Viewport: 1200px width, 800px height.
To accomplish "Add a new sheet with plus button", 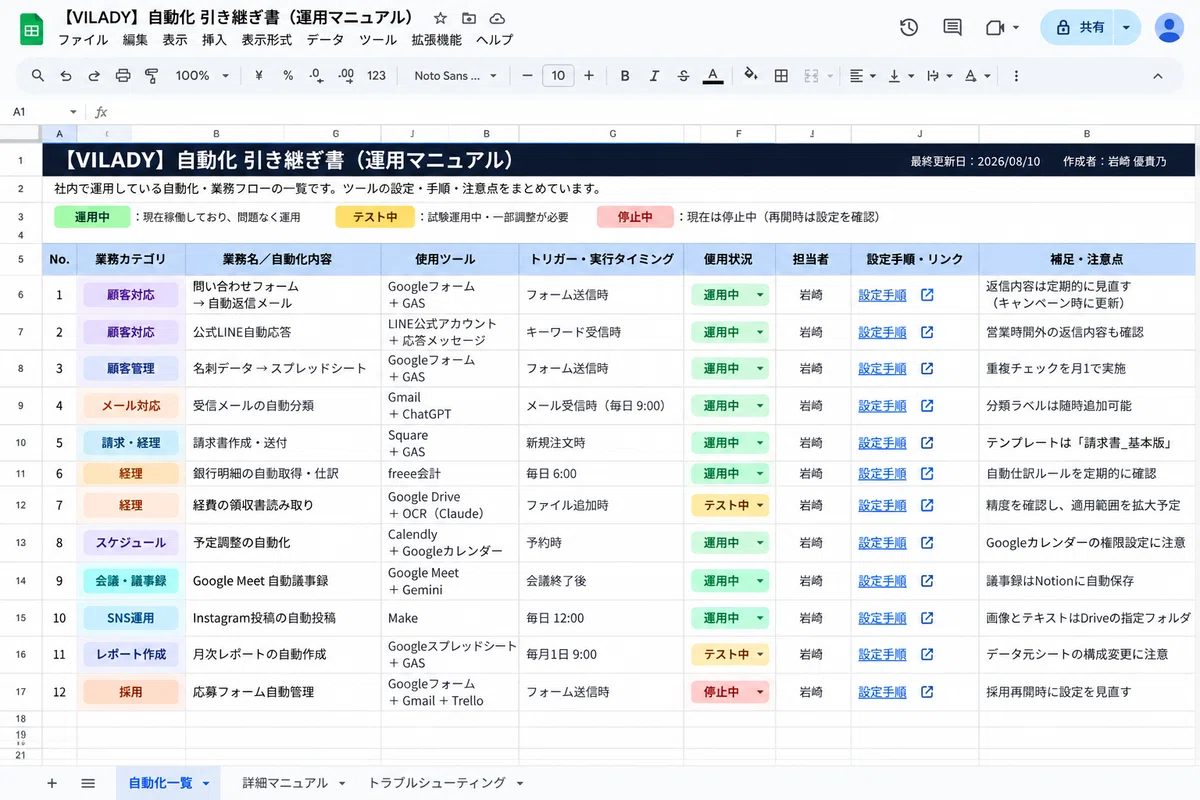I will (x=52, y=783).
